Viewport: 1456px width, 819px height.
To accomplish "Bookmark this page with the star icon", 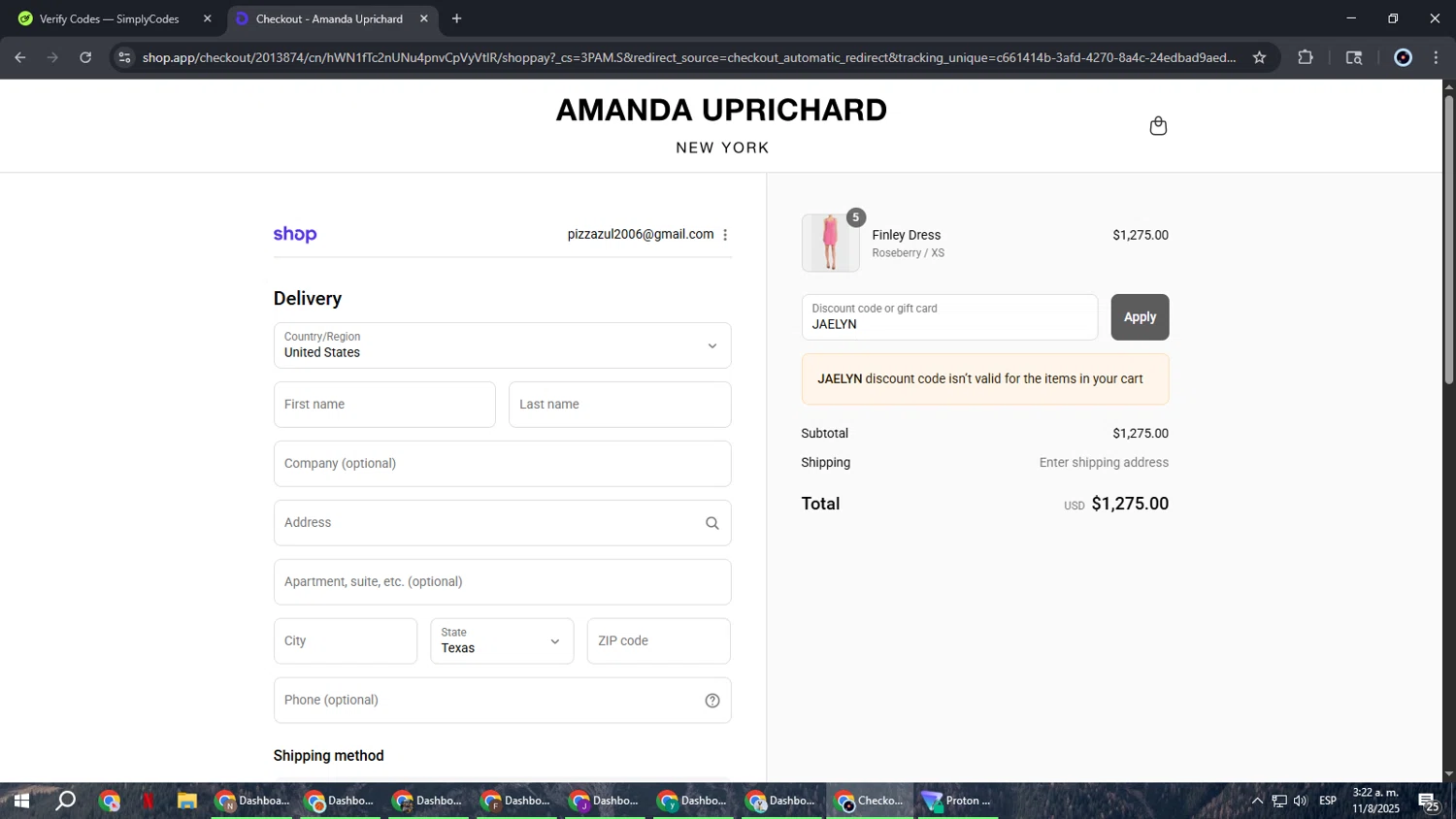I will [x=1259, y=57].
